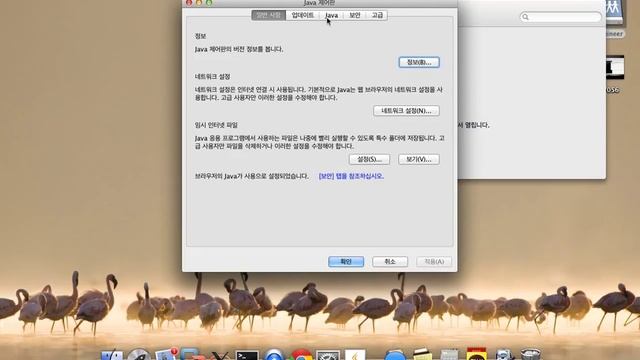Click the 적용(A) button
The height and width of the screenshot is (360, 640).
point(434,262)
